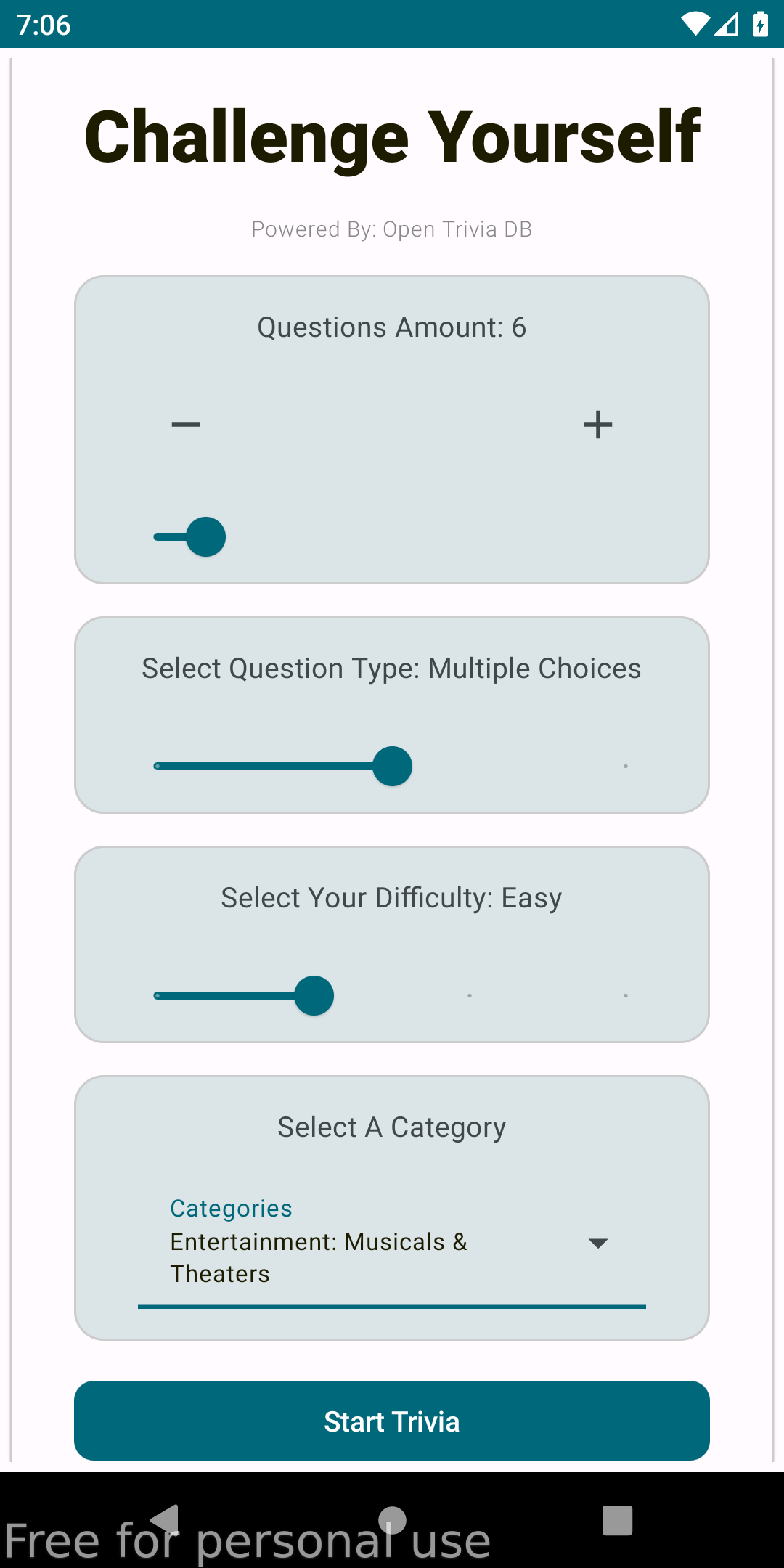Viewport: 784px width, 1568px height.
Task: Tap the Android home circle icon
Action: [x=392, y=1519]
